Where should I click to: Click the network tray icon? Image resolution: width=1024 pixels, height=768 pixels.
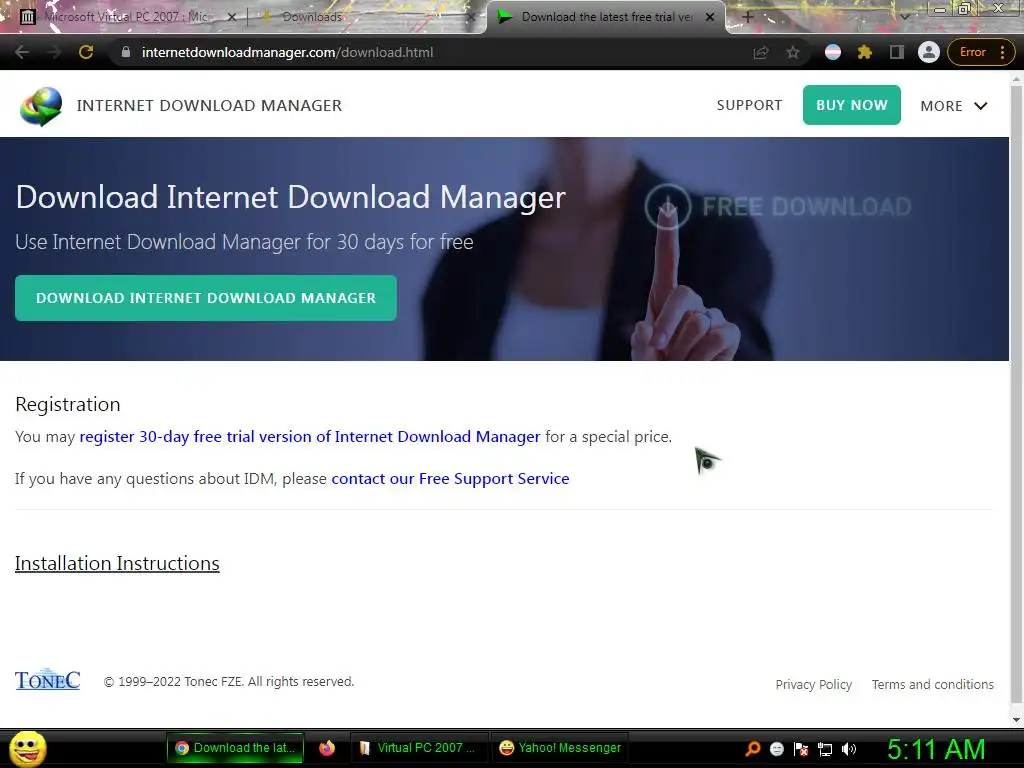825,749
